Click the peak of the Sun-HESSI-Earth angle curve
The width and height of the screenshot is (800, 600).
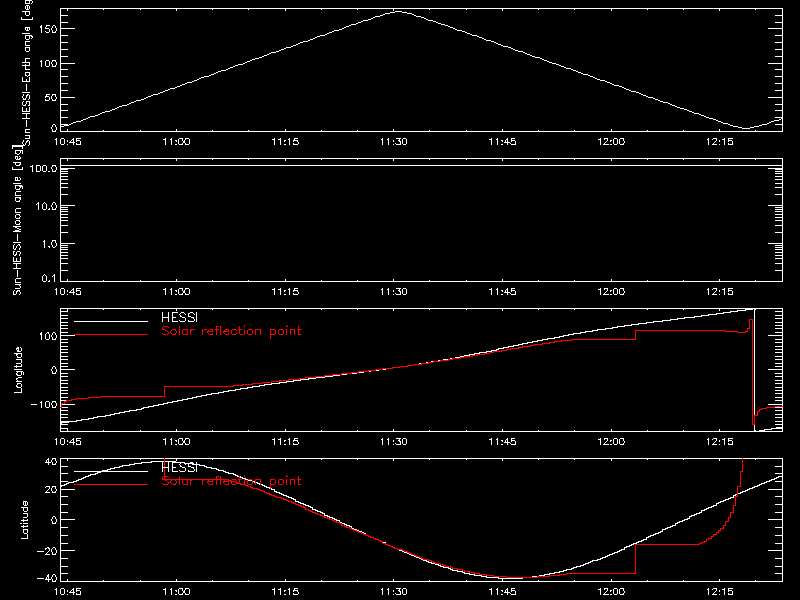(x=398, y=11)
